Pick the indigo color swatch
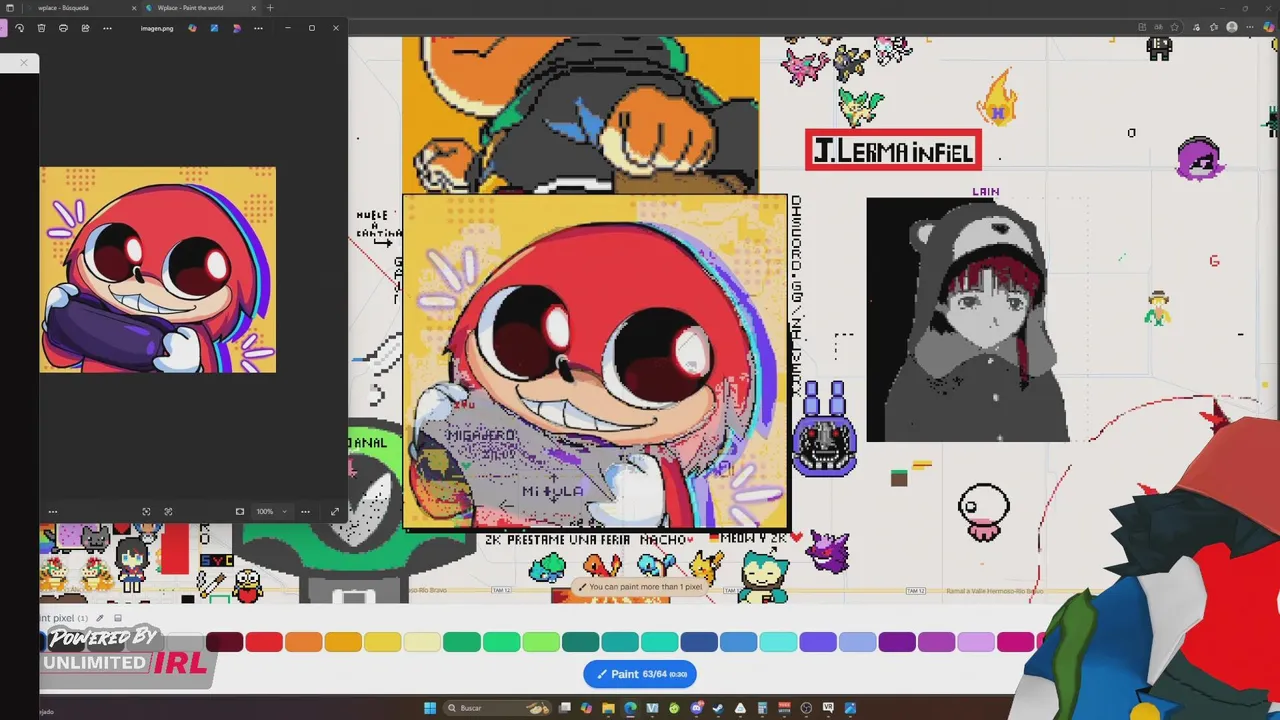This screenshot has width=1280, height=720. (x=817, y=642)
